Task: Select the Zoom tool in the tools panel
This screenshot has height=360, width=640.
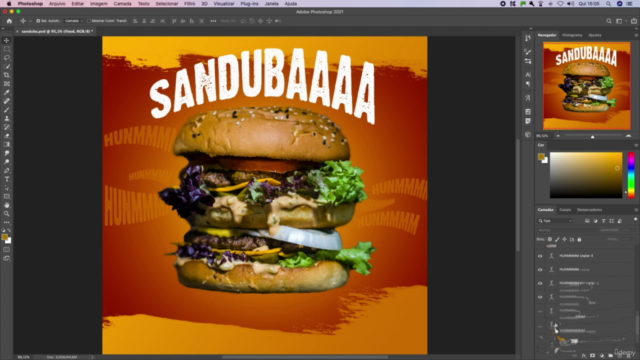Action: click(7, 214)
